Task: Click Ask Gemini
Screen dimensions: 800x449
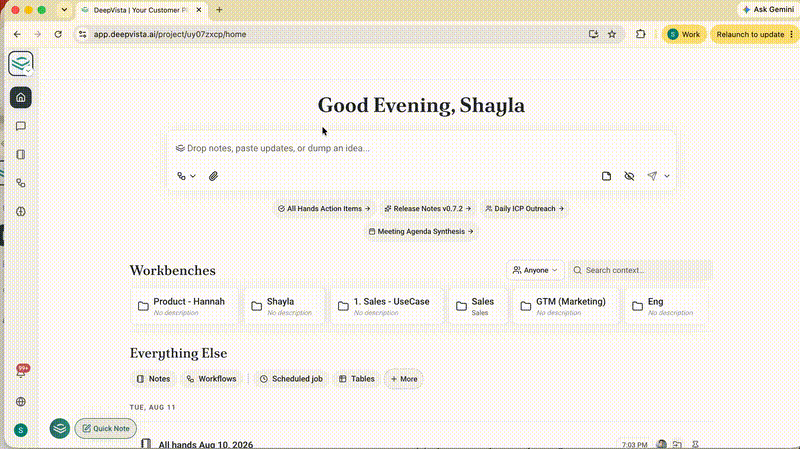Action: point(768,10)
